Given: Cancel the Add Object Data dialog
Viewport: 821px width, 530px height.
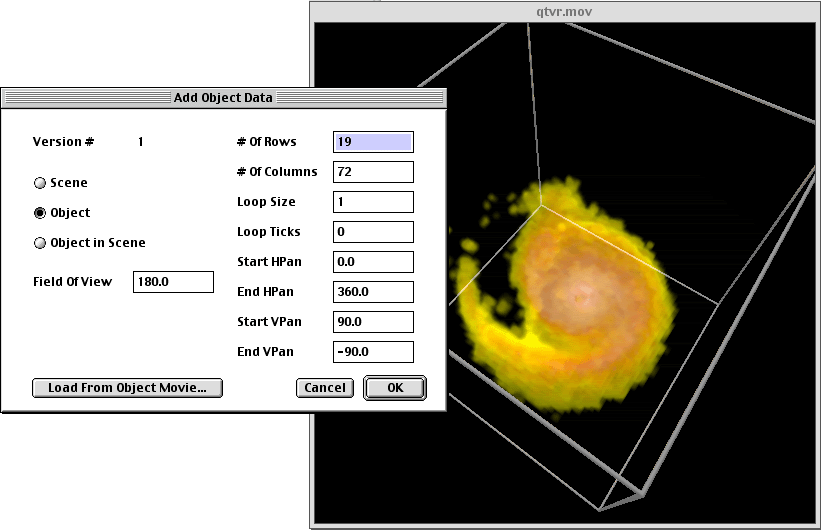Looking at the screenshot, I should point(325,388).
